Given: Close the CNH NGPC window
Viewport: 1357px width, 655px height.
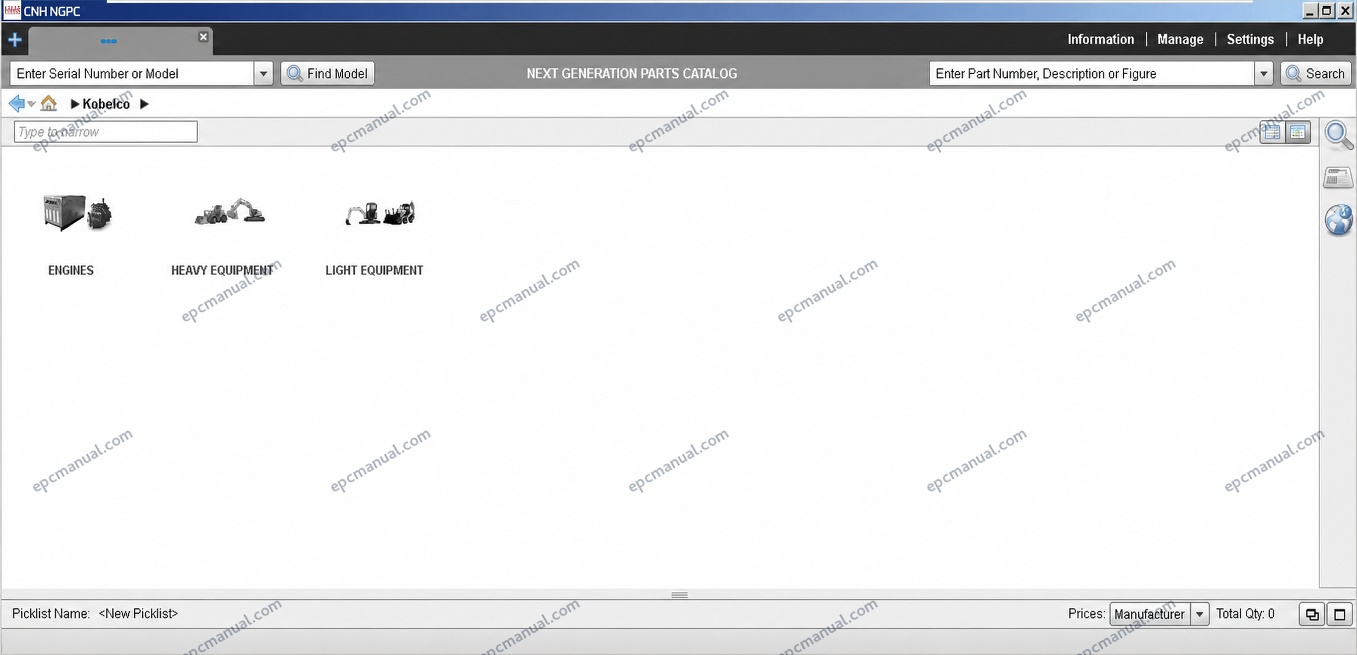Looking at the screenshot, I should [x=1345, y=11].
